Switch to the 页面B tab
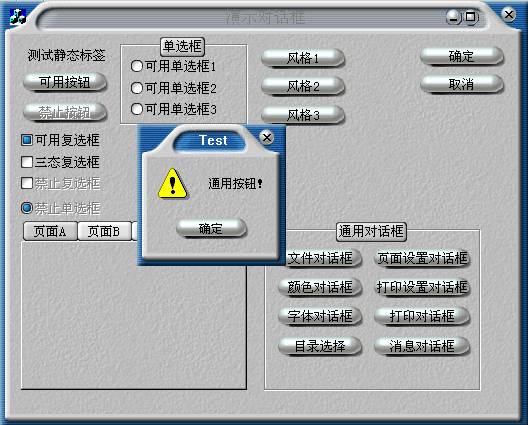The width and height of the screenshot is (528, 425). [x=104, y=231]
